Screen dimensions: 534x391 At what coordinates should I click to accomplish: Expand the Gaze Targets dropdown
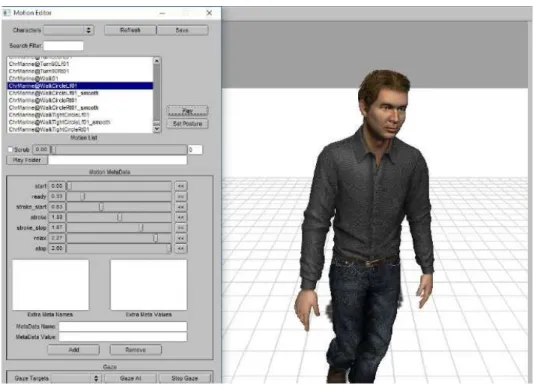76,378
